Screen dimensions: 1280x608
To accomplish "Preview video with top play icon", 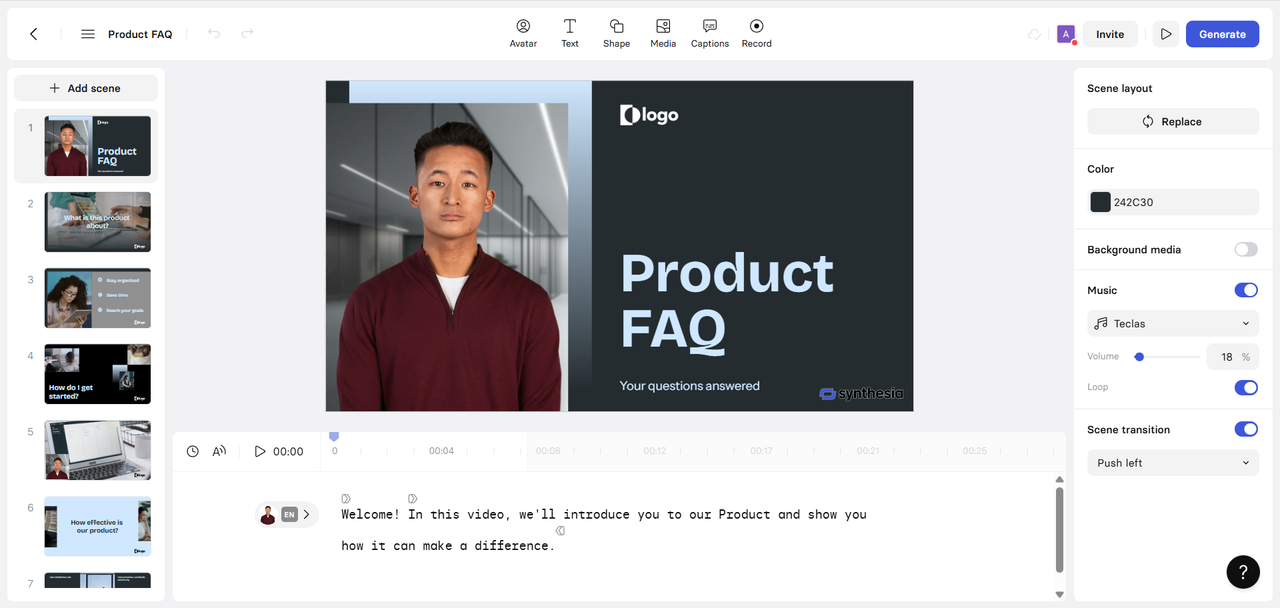I will [x=1165, y=34].
